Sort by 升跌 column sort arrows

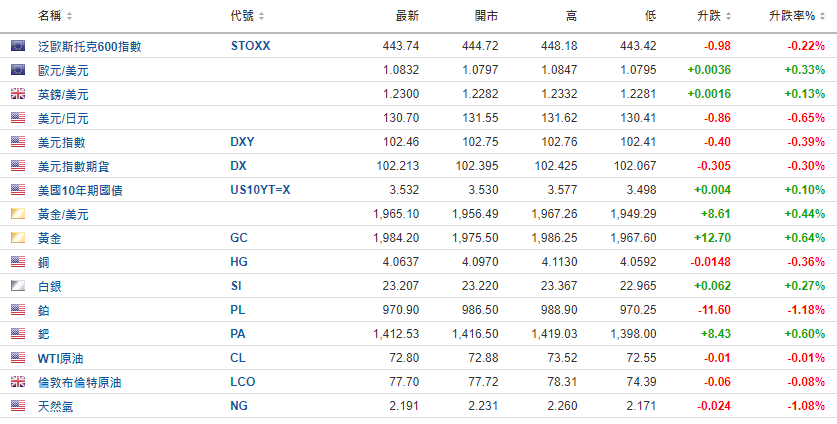tap(729, 17)
